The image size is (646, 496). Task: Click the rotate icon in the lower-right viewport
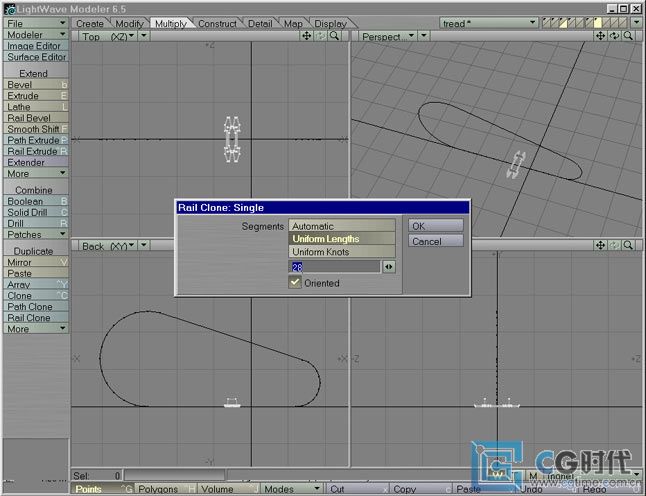[614, 246]
